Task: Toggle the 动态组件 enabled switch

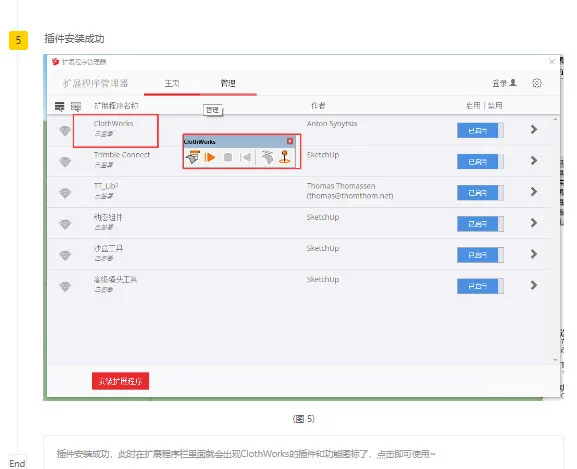Action: (480, 224)
